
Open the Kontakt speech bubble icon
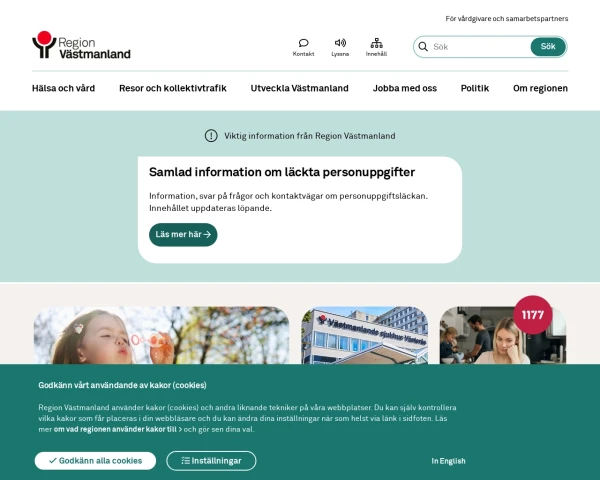coord(303,43)
